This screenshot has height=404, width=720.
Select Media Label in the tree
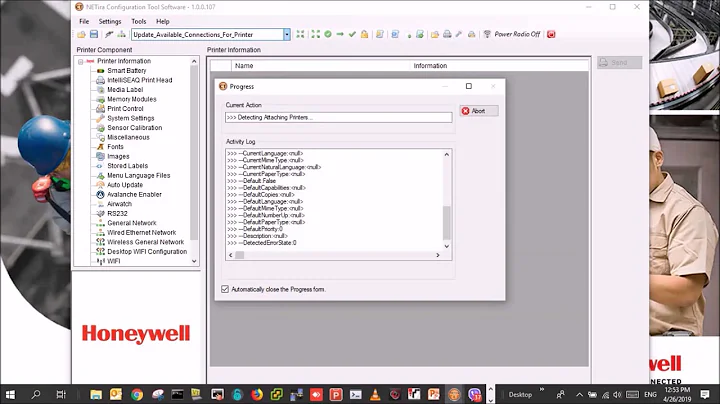(x=125, y=90)
